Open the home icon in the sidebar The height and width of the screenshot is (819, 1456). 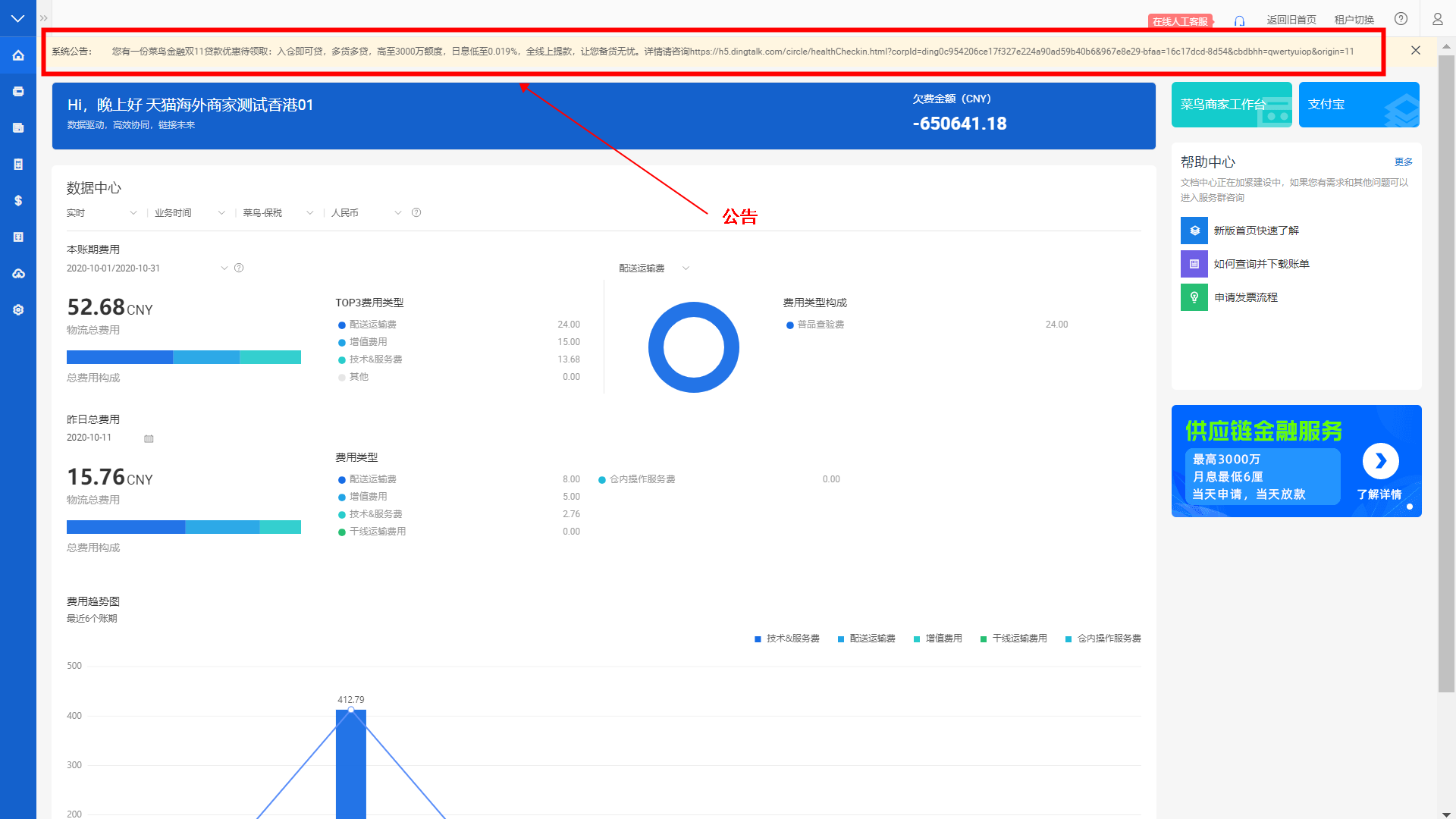tap(18, 55)
